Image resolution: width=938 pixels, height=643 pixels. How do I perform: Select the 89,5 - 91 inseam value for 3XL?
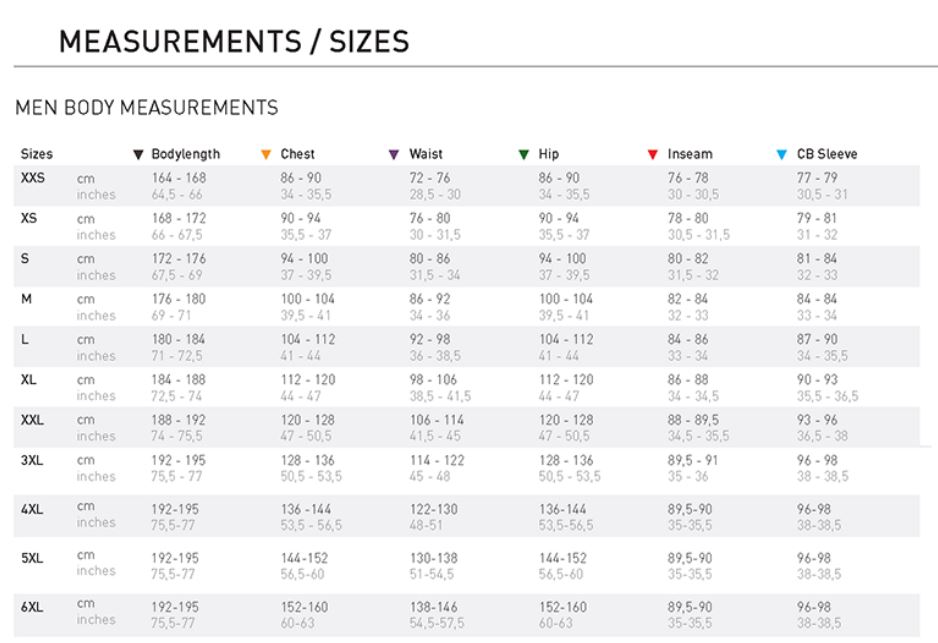pyautogui.click(x=693, y=461)
